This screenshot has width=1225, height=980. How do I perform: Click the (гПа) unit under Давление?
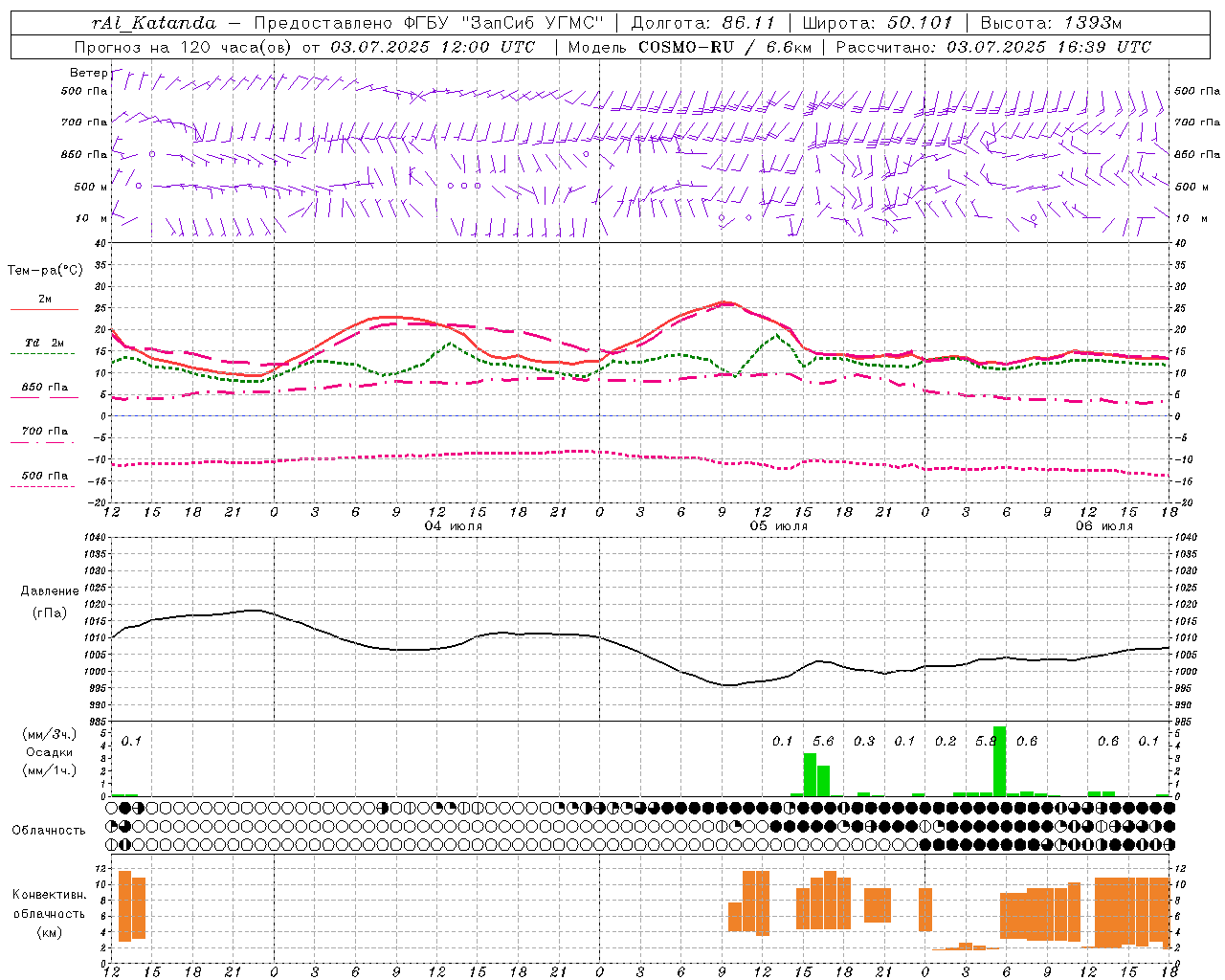(50, 613)
